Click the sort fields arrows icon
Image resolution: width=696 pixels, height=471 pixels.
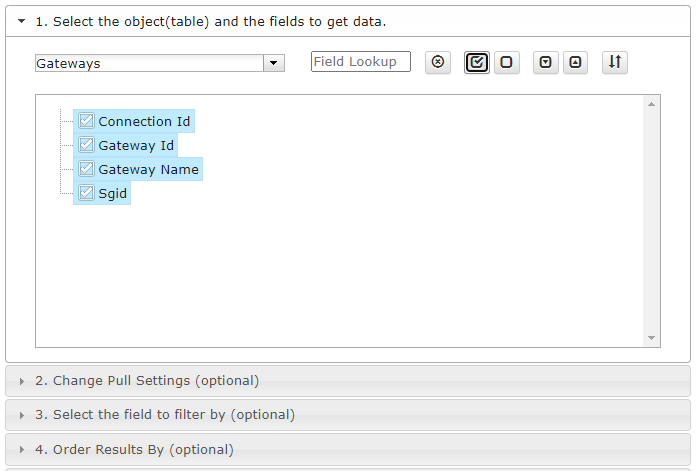[x=615, y=62]
